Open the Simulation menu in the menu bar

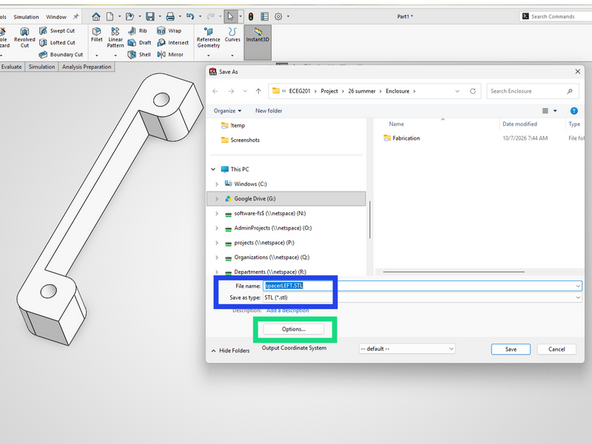pos(26,17)
